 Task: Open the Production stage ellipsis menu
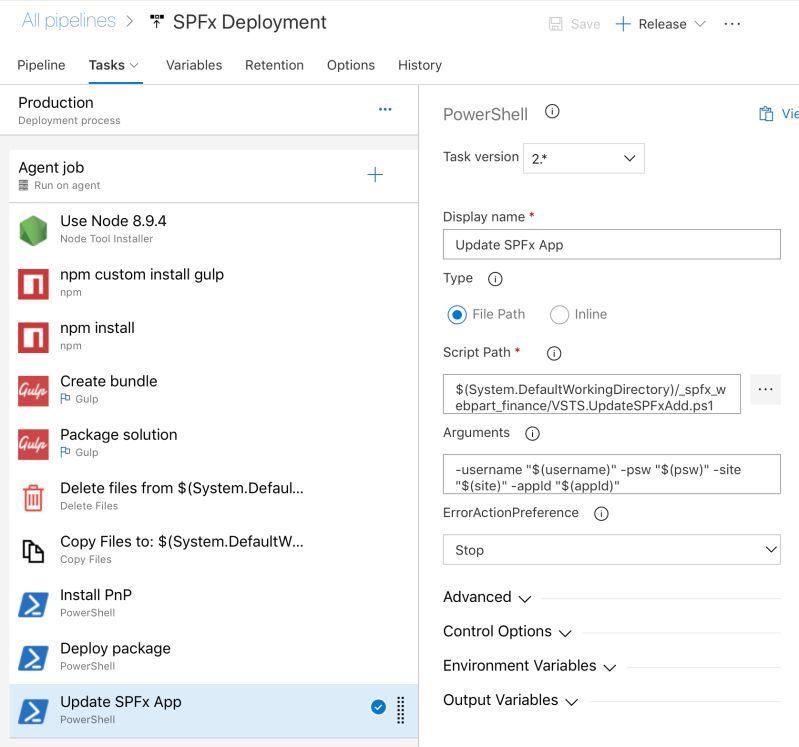pos(385,109)
